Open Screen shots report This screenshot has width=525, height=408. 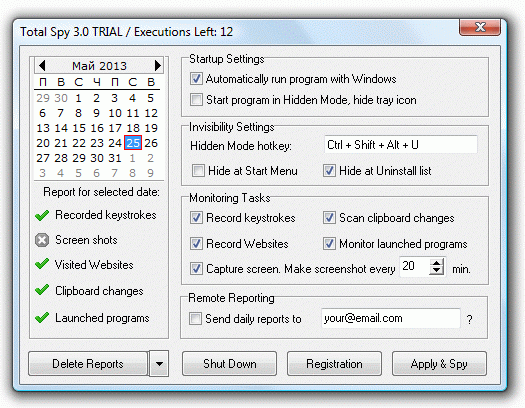pyautogui.click(x=86, y=240)
